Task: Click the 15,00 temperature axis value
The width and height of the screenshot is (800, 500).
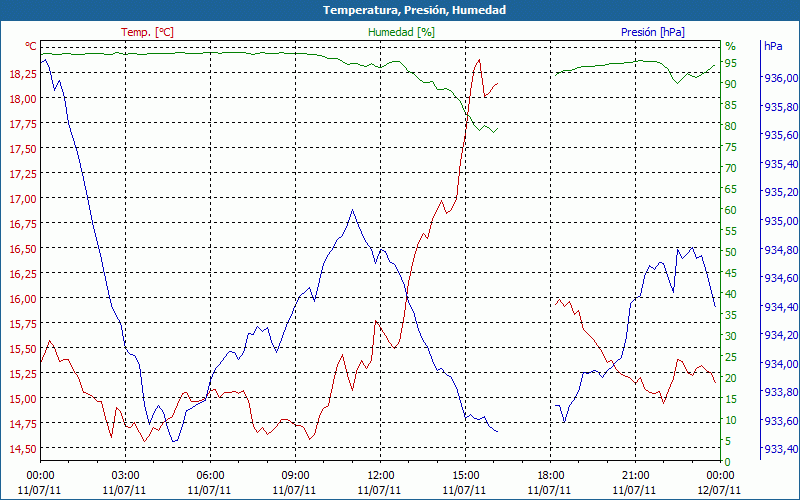Action: (x=23, y=399)
